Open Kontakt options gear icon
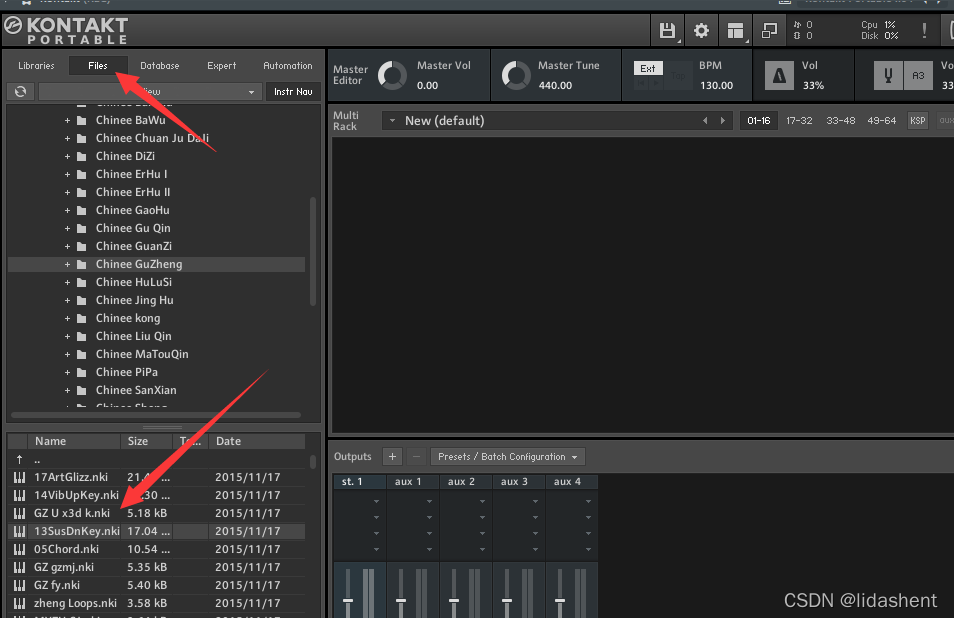 702,30
